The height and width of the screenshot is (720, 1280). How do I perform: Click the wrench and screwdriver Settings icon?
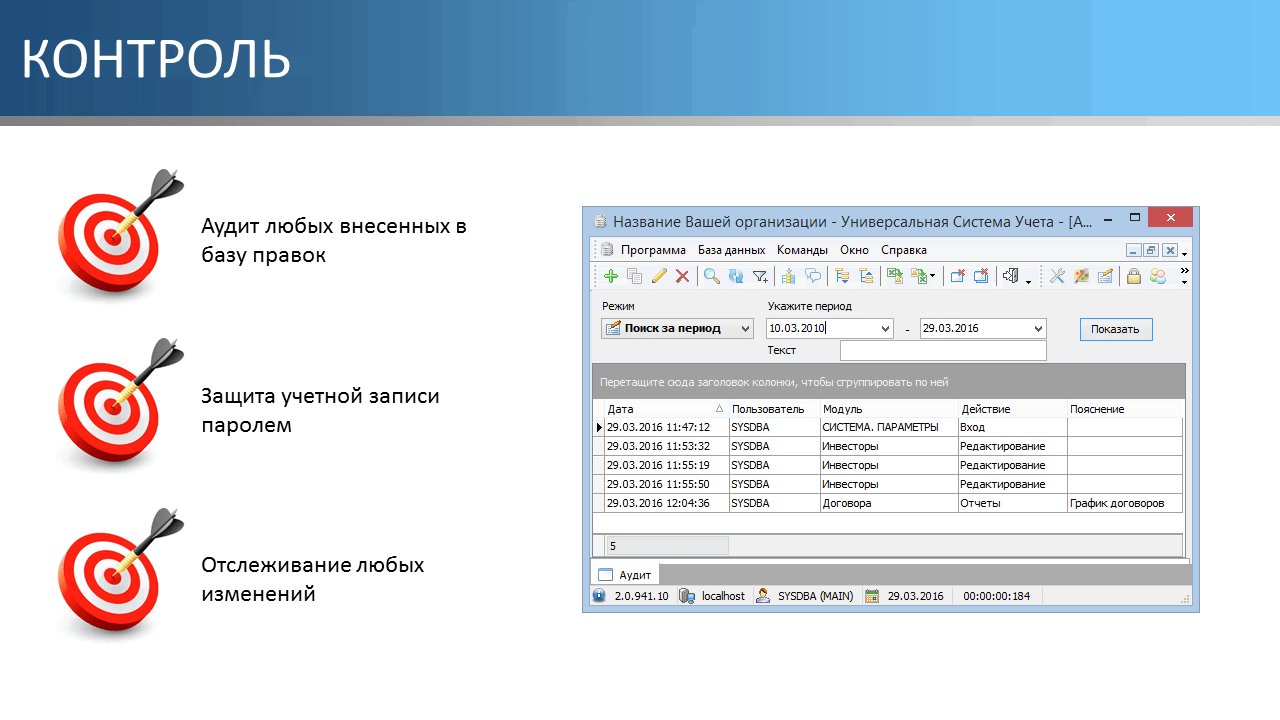click(1057, 276)
